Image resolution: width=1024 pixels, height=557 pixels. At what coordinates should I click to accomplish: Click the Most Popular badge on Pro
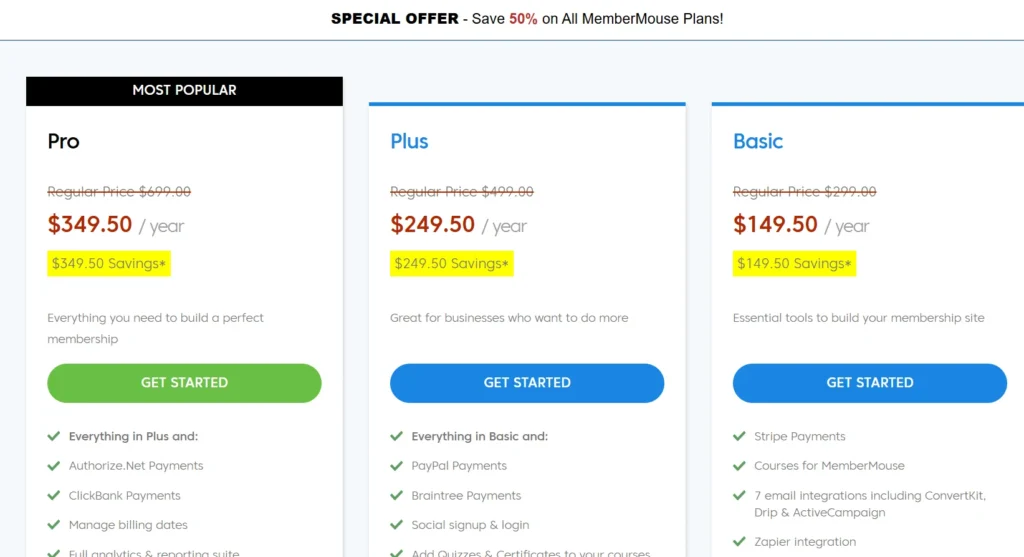point(184,90)
